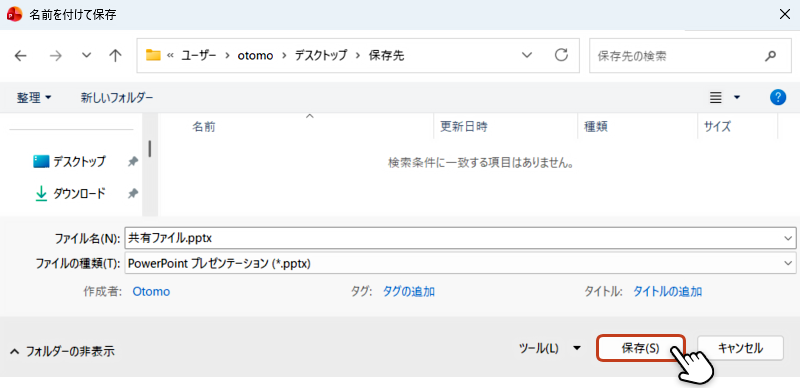Select ユーザー in the address path

pos(198,56)
